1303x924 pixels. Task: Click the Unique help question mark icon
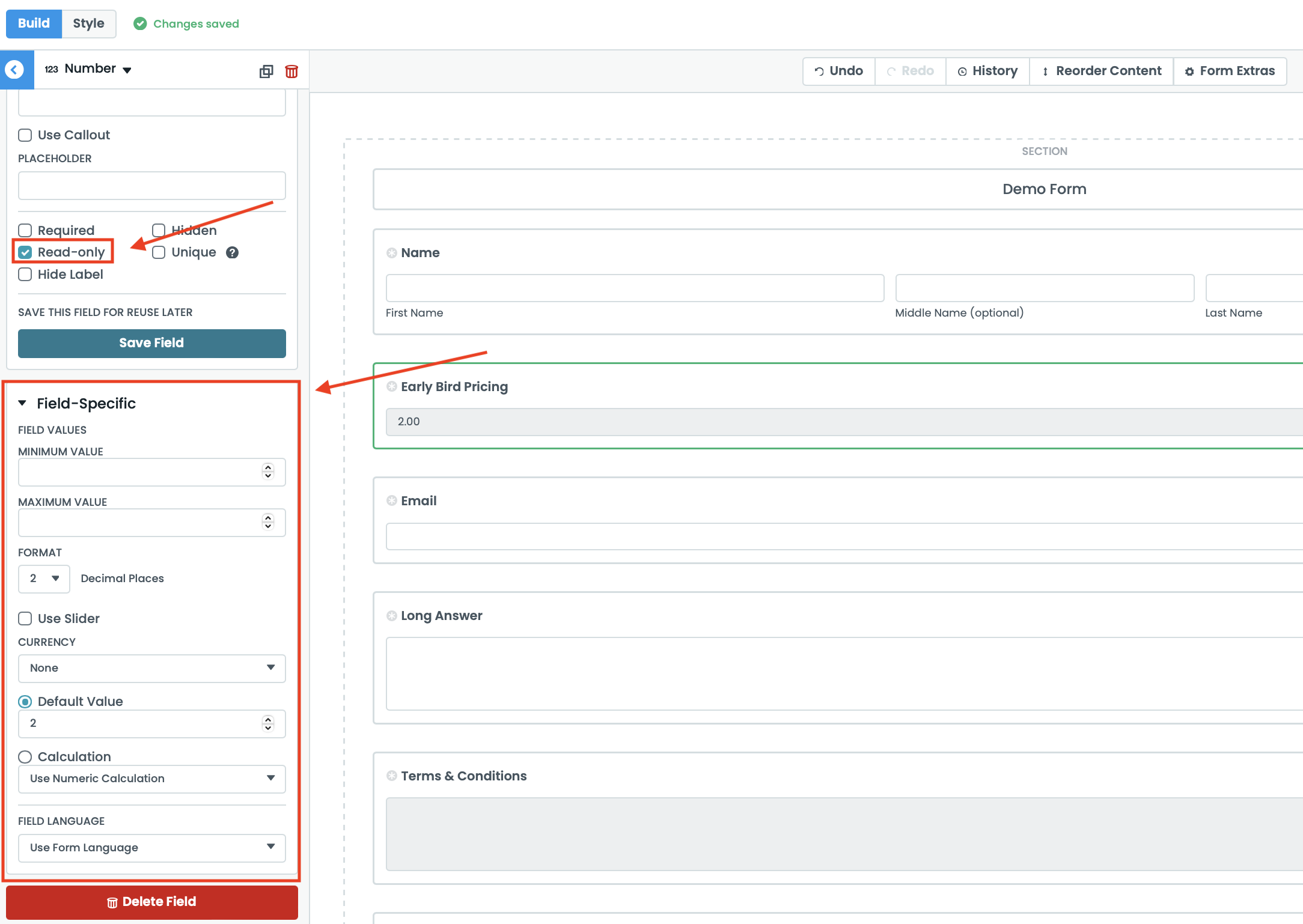tap(233, 252)
